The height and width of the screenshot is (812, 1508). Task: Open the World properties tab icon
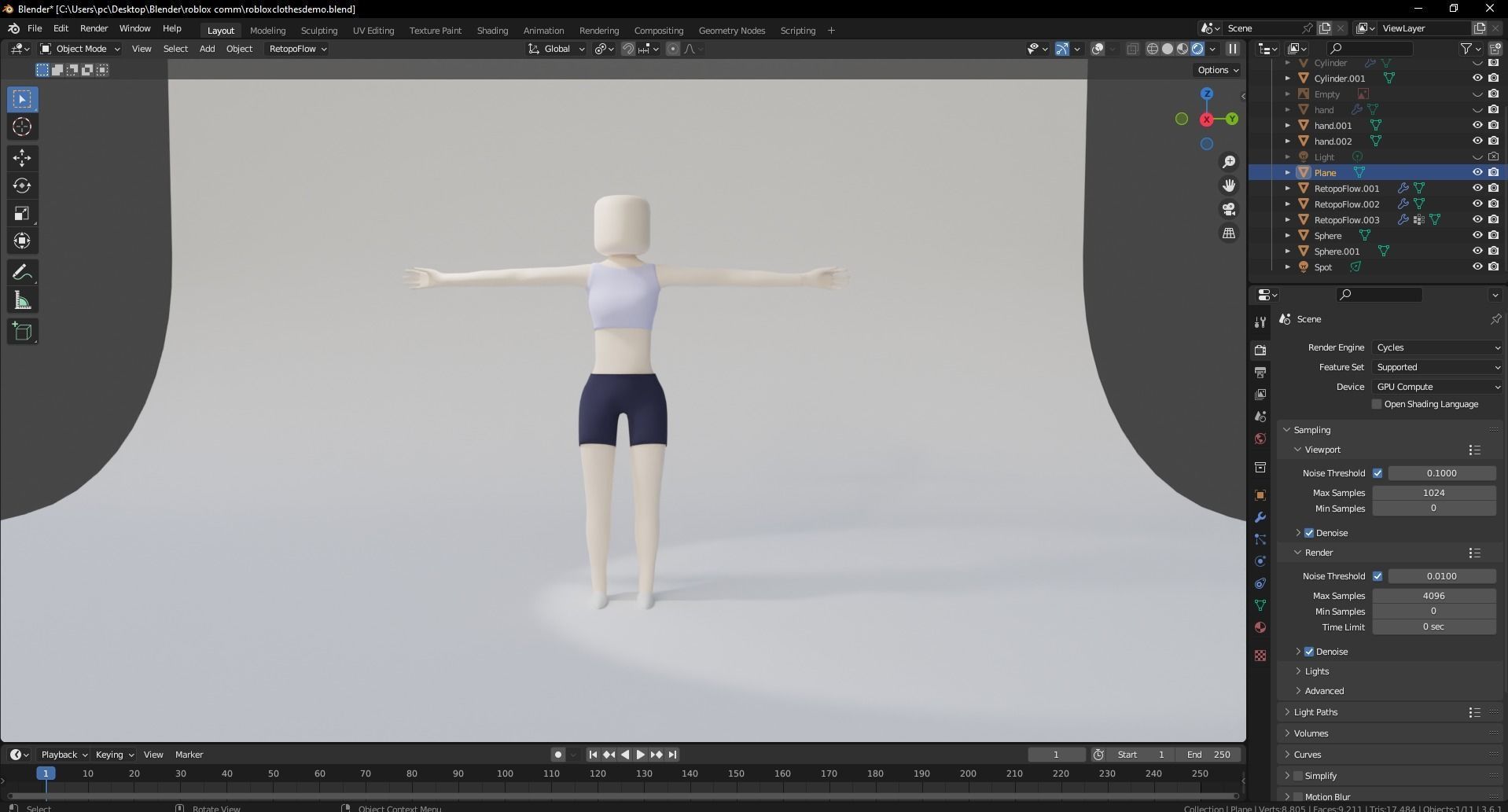click(x=1260, y=439)
